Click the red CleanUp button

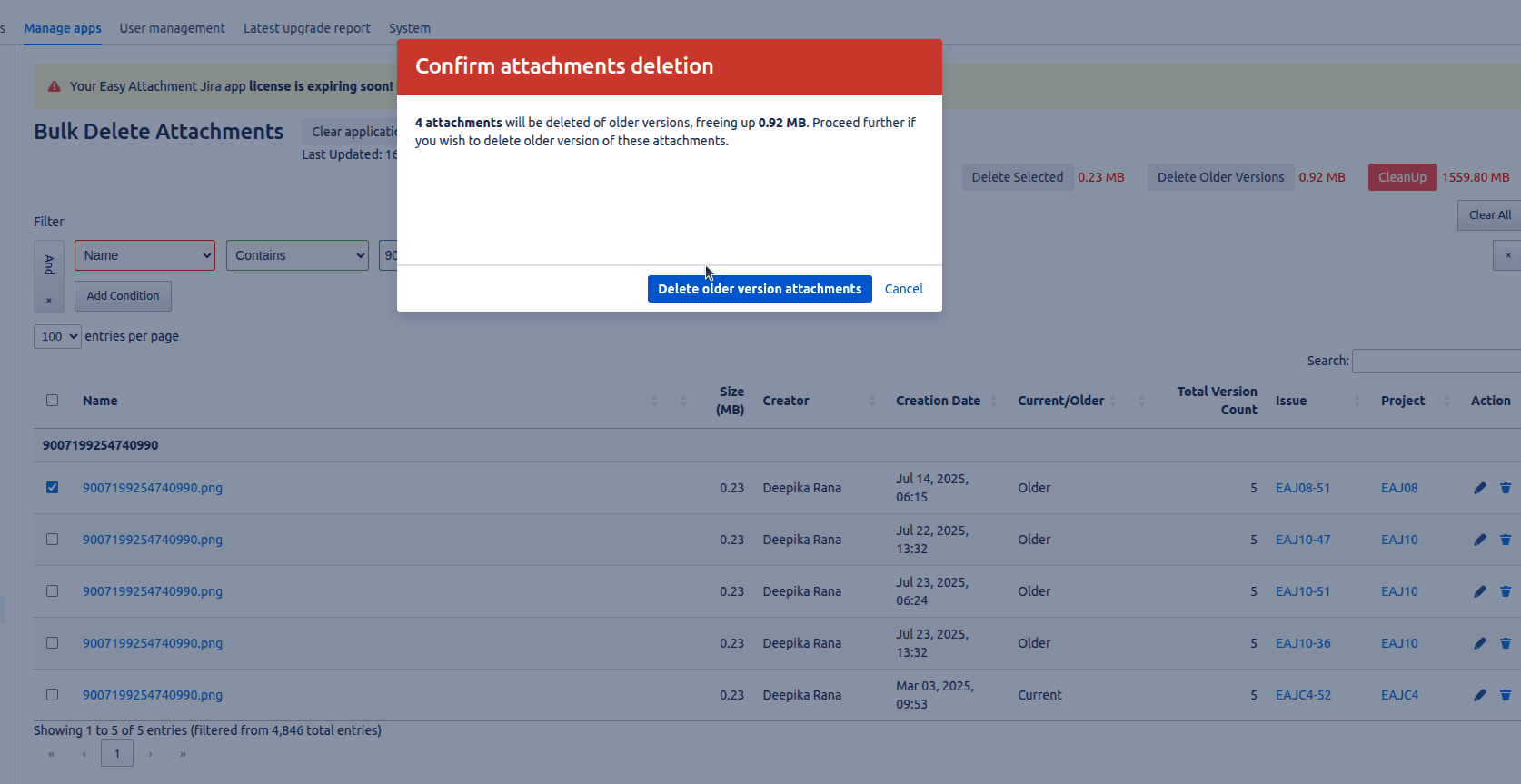1401,177
